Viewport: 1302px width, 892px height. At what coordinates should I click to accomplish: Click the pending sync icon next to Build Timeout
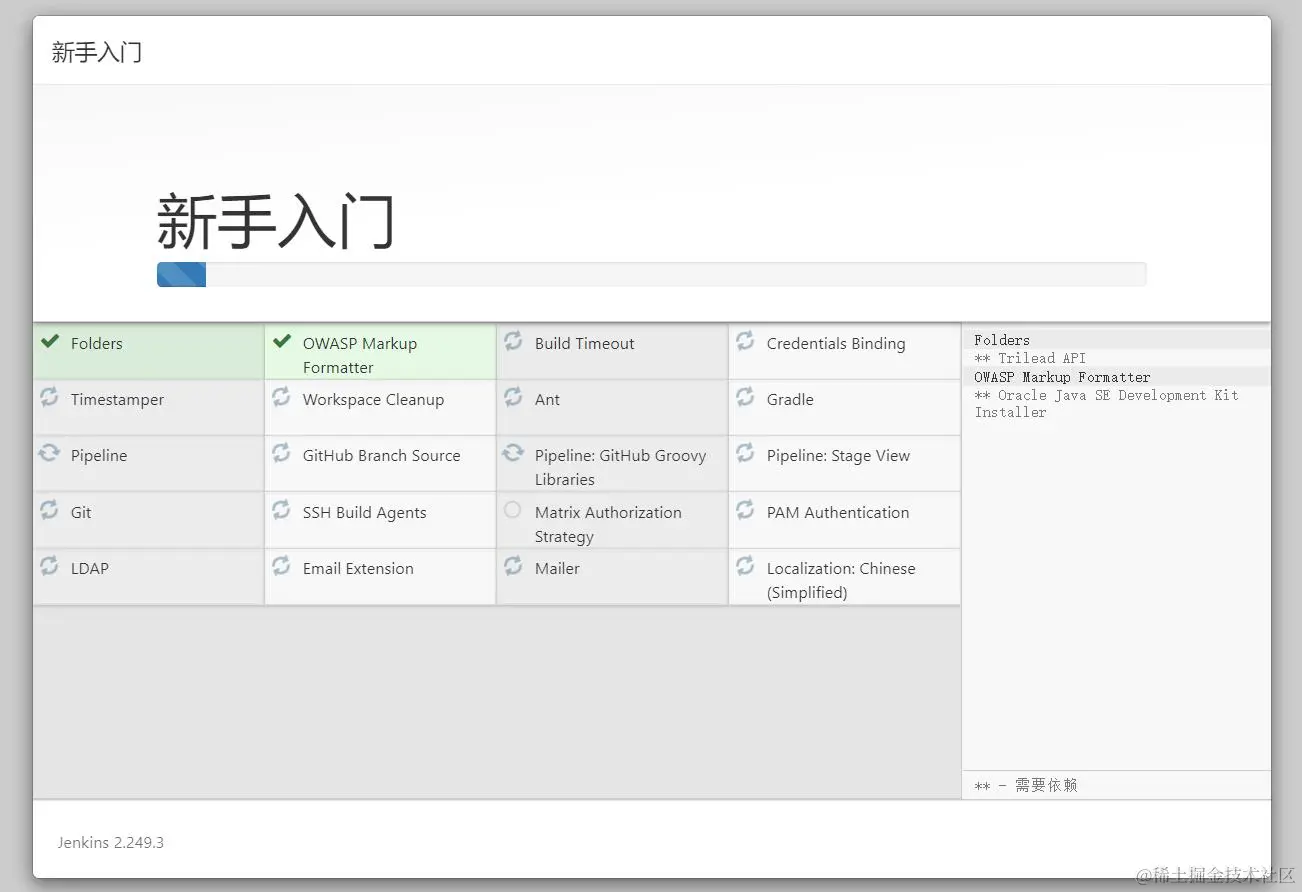coord(513,341)
